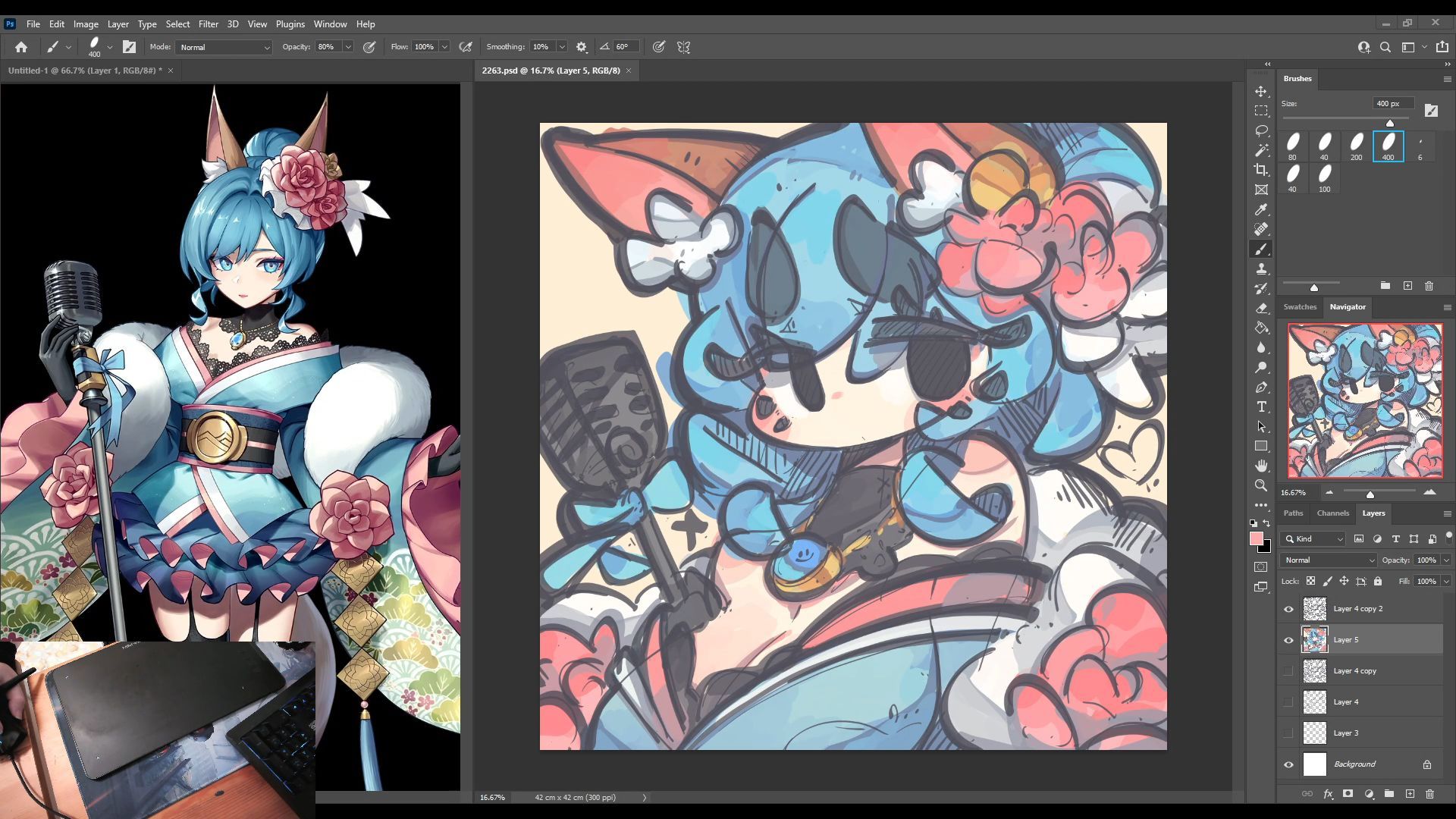Select the 100 brush preset
This screenshot has width=1456, height=819.
tap(1325, 179)
